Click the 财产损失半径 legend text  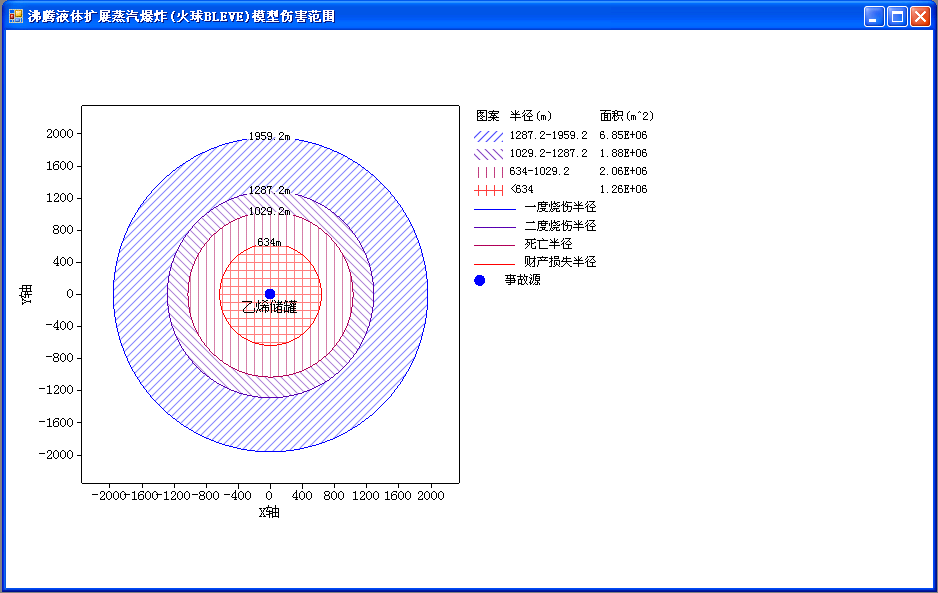[561, 261]
